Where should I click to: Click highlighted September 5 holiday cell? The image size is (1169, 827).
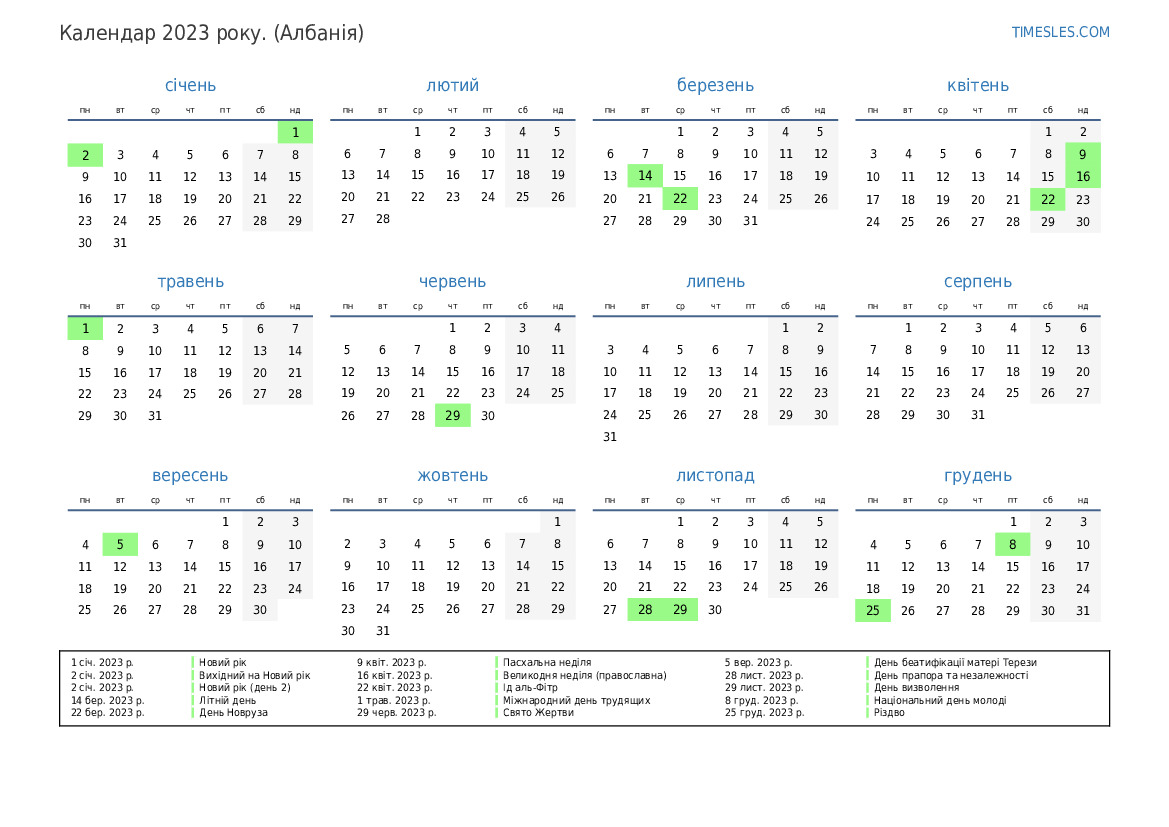point(120,544)
